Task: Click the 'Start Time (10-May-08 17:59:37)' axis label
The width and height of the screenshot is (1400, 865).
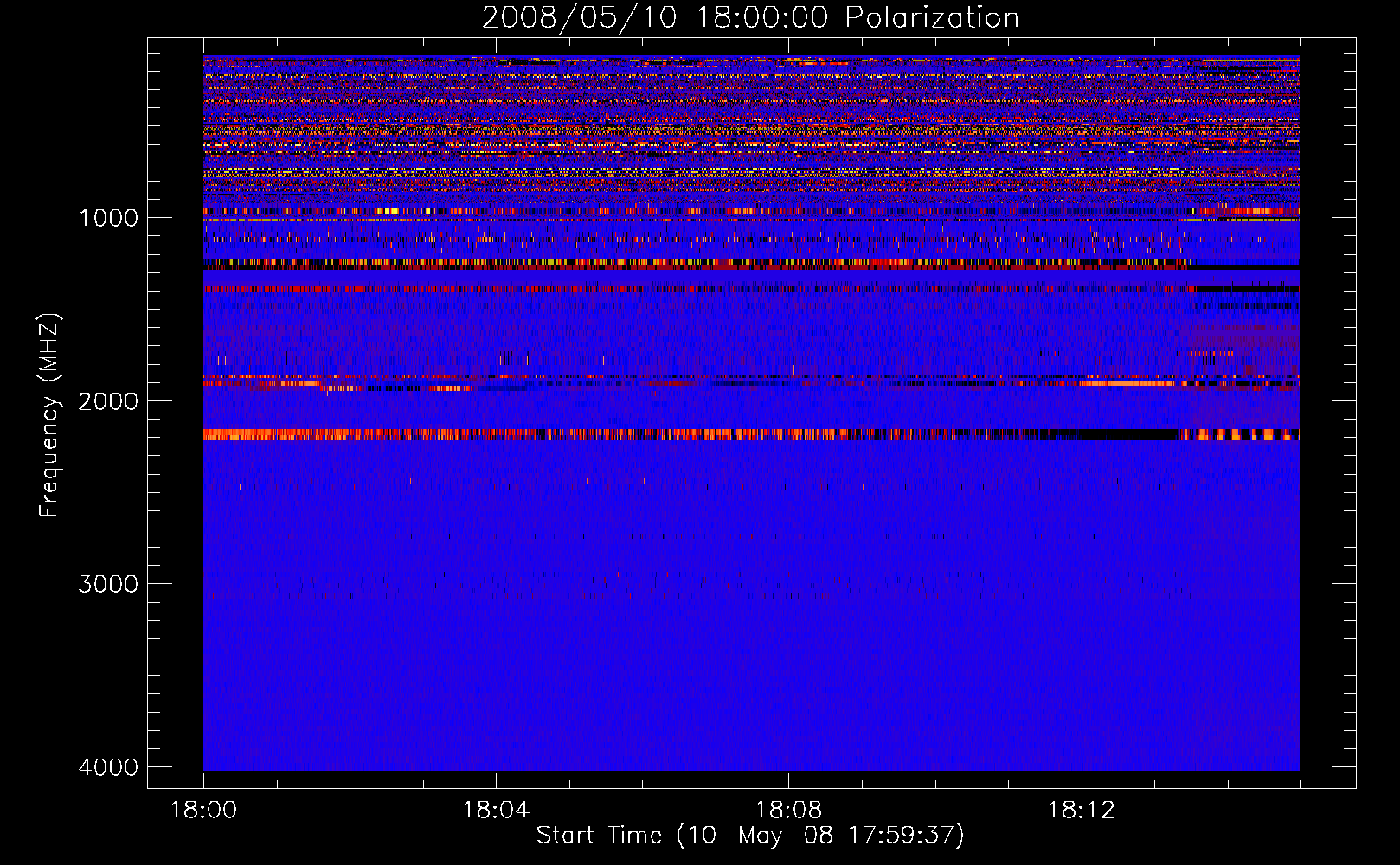Action: click(750, 836)
